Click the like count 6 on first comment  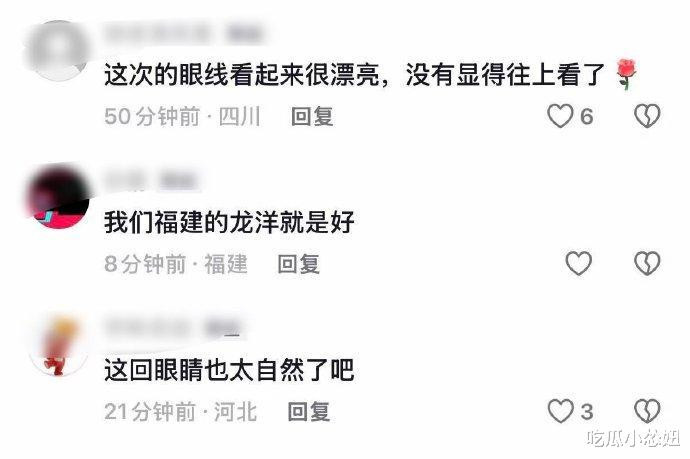(x=587, y=117)
